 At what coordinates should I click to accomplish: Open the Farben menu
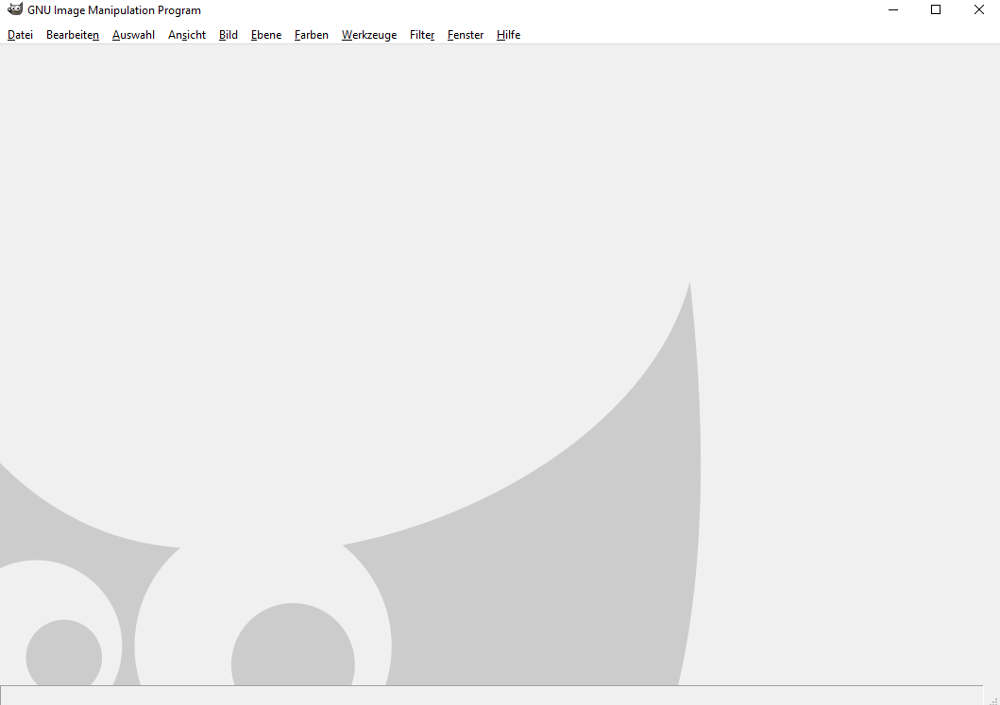point(311,35)
